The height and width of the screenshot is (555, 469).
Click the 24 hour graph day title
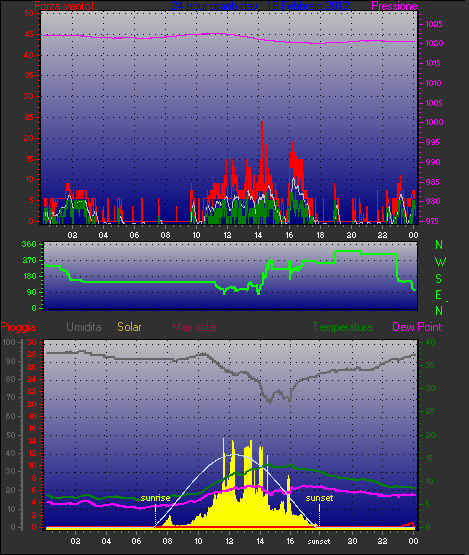261,6
